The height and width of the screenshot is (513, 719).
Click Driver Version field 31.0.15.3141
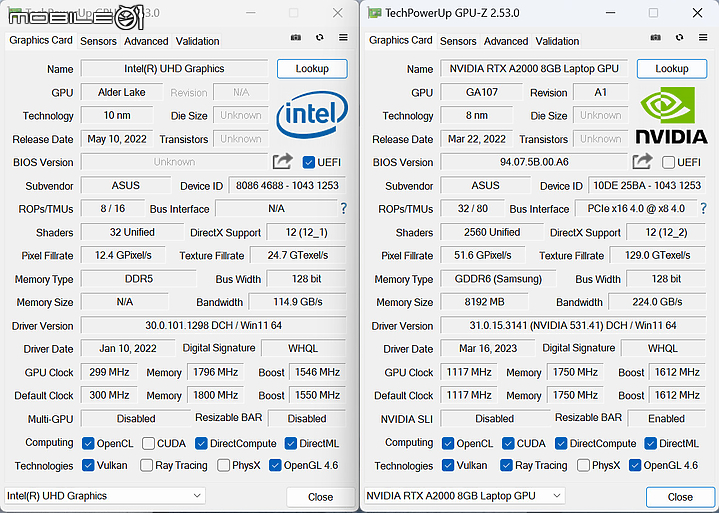pos(573,325)
